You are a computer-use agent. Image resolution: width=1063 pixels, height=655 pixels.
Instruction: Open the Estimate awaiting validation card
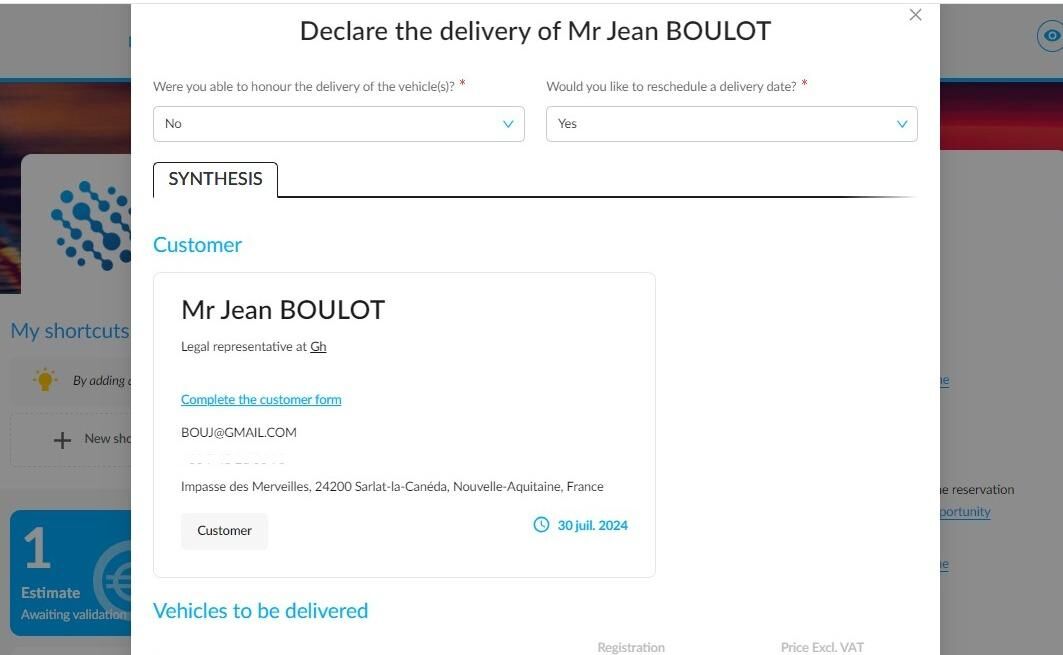[71, 573]
